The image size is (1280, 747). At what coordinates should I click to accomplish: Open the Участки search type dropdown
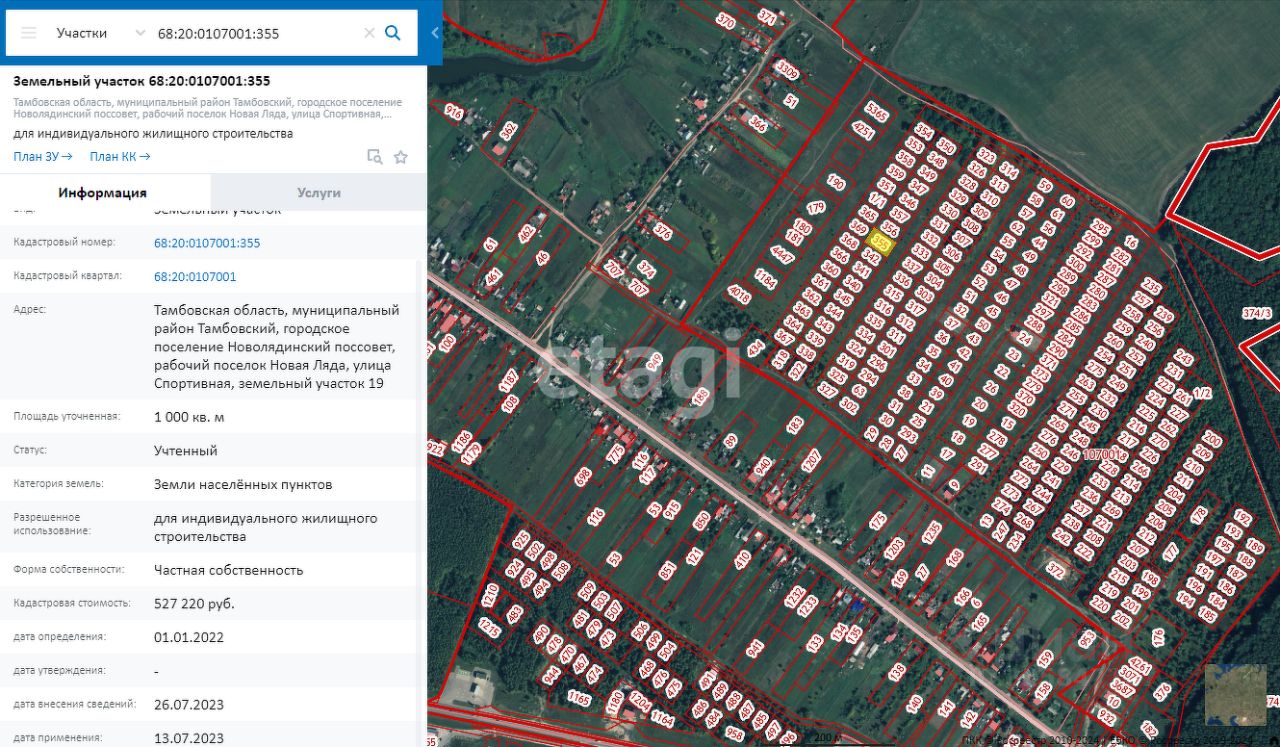coord(101,33)
